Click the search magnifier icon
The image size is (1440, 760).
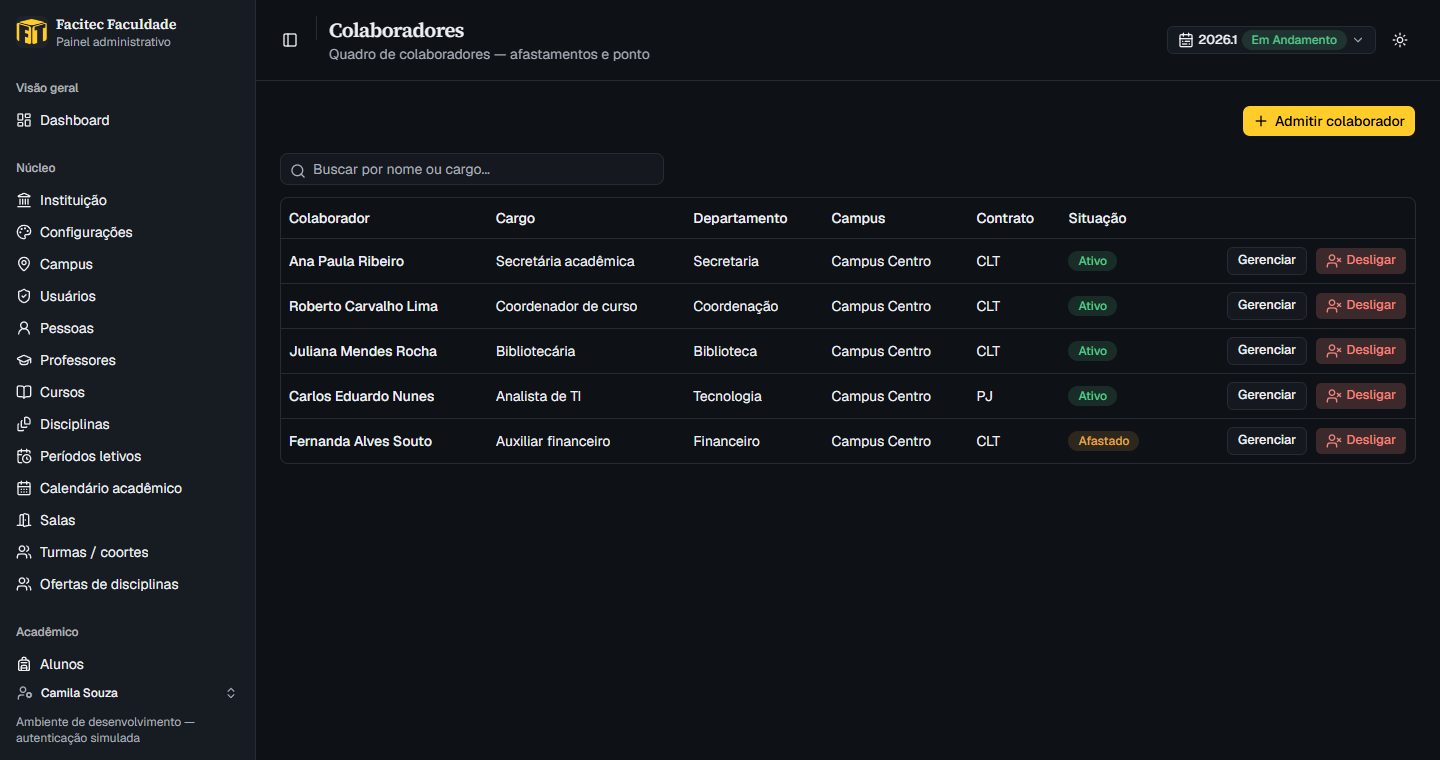[298, 170]
